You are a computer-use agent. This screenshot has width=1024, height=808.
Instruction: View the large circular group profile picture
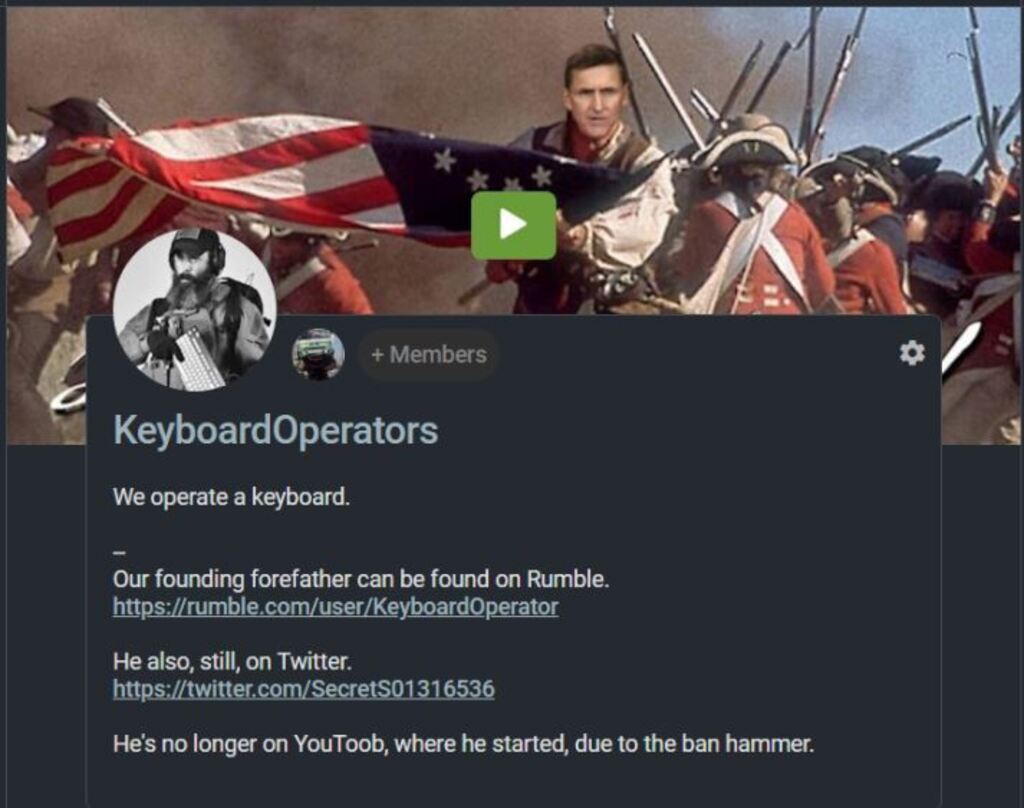tap(195, 310)
